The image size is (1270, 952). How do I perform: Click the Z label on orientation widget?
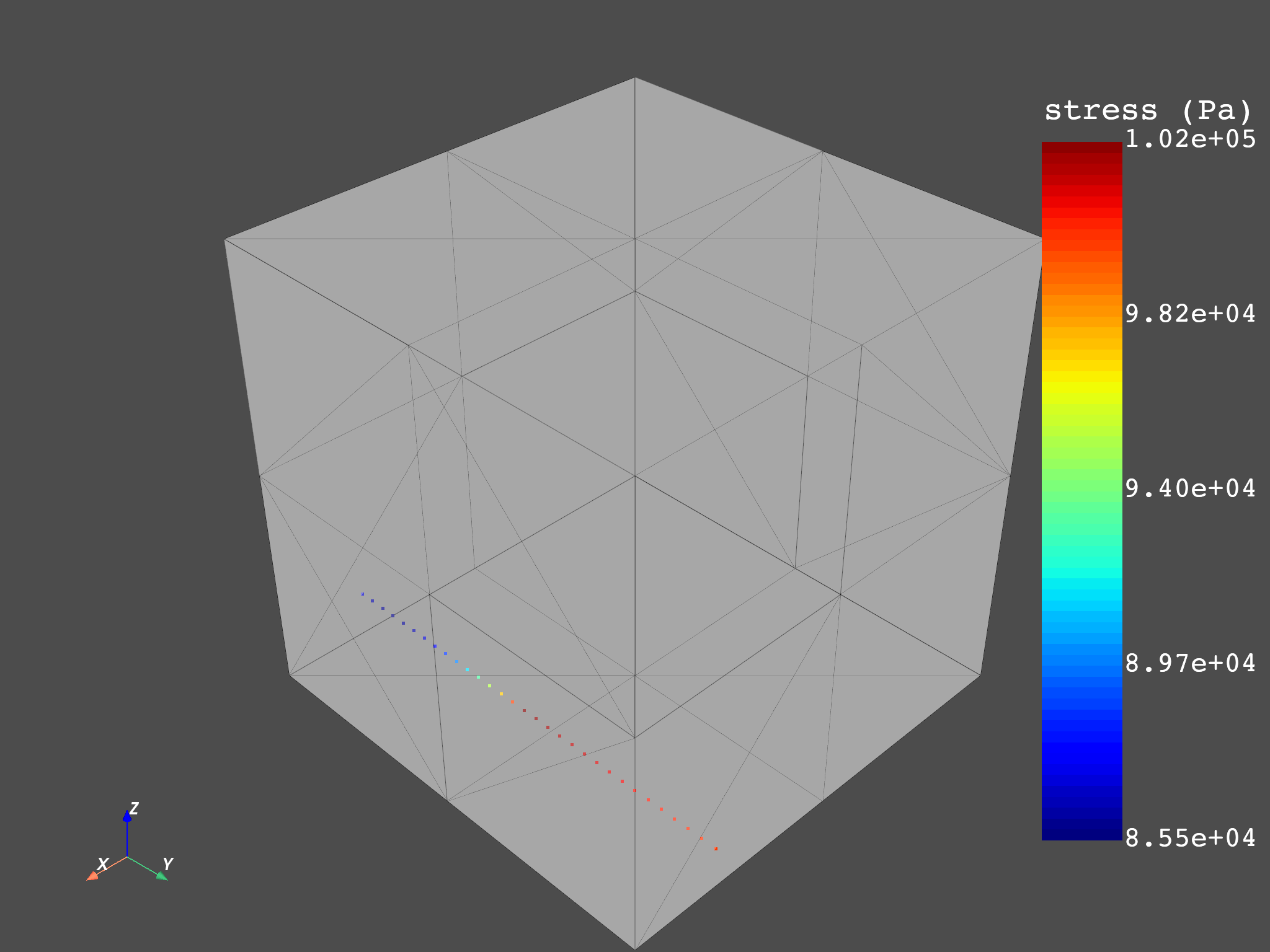point(134,808)
